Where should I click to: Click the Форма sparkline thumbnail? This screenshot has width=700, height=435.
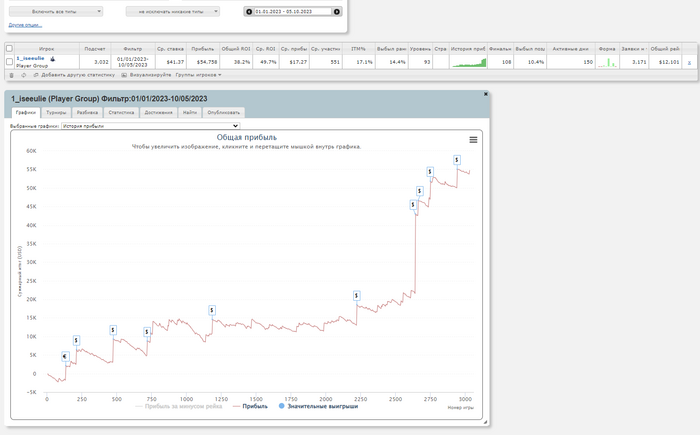(x=607, y=62)
